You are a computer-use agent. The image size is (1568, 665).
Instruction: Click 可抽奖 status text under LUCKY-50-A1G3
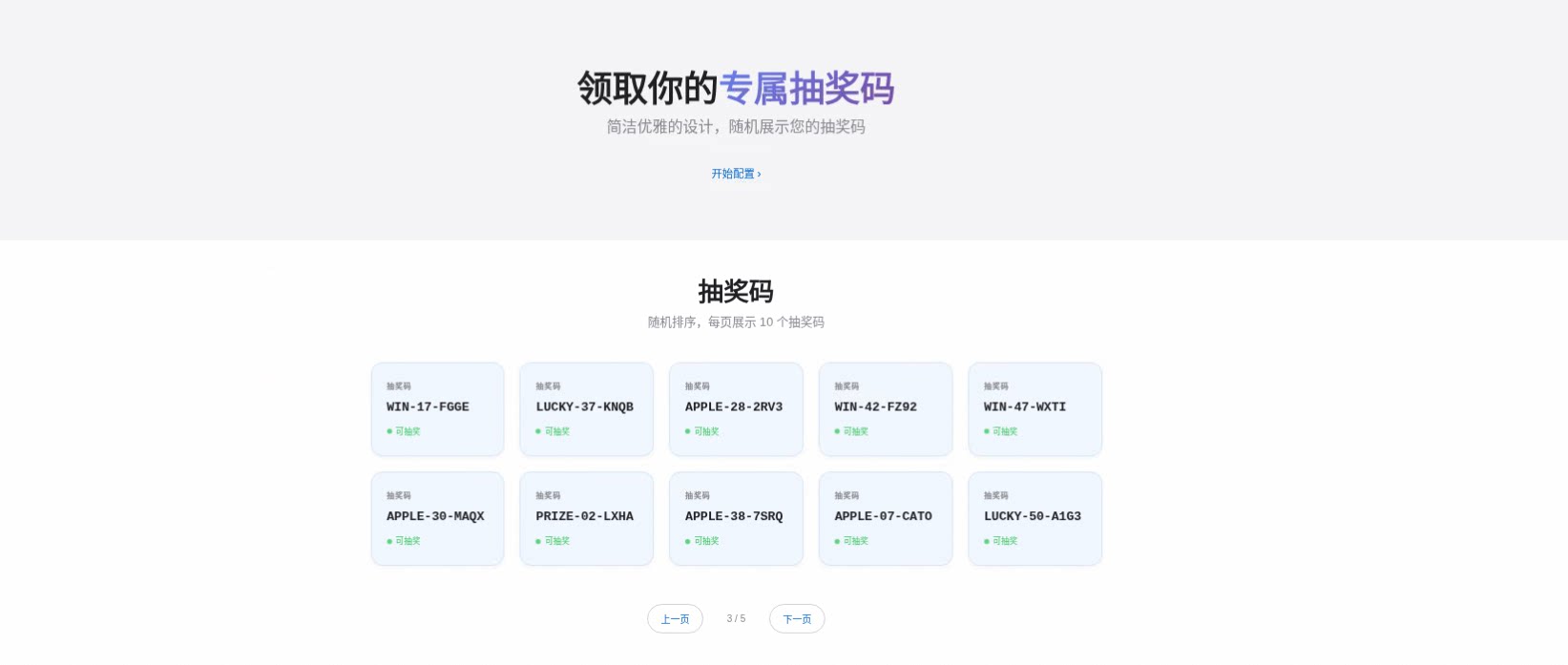(x=1005, y=541)
